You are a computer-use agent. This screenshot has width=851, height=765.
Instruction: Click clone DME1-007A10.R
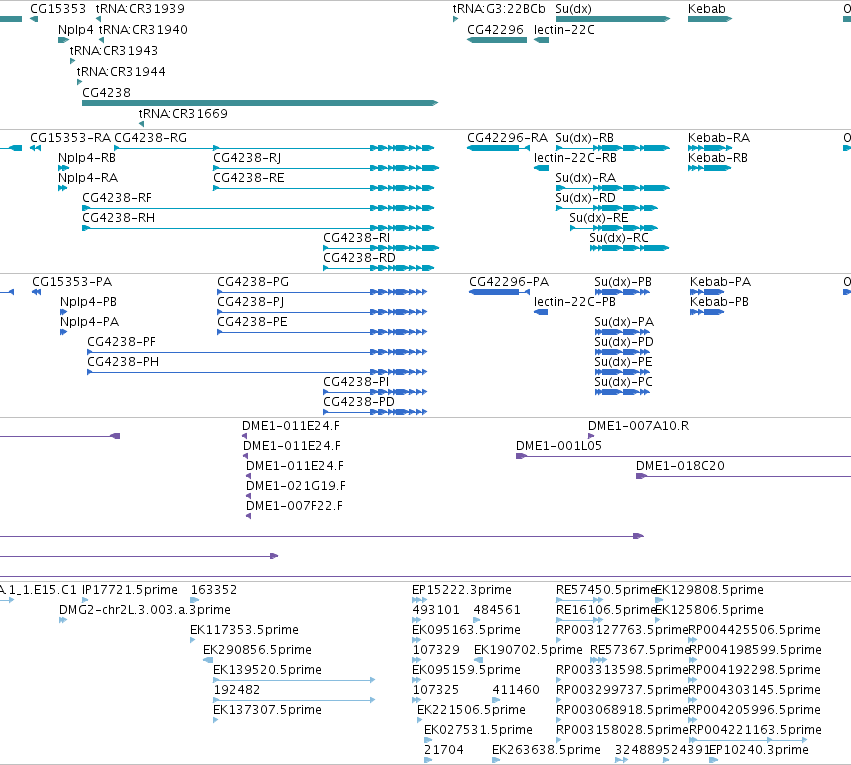tap(639, 426)
